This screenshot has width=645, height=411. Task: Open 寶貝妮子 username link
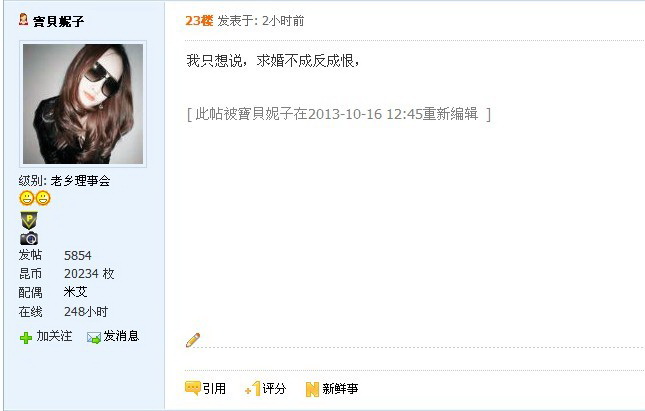58,21
